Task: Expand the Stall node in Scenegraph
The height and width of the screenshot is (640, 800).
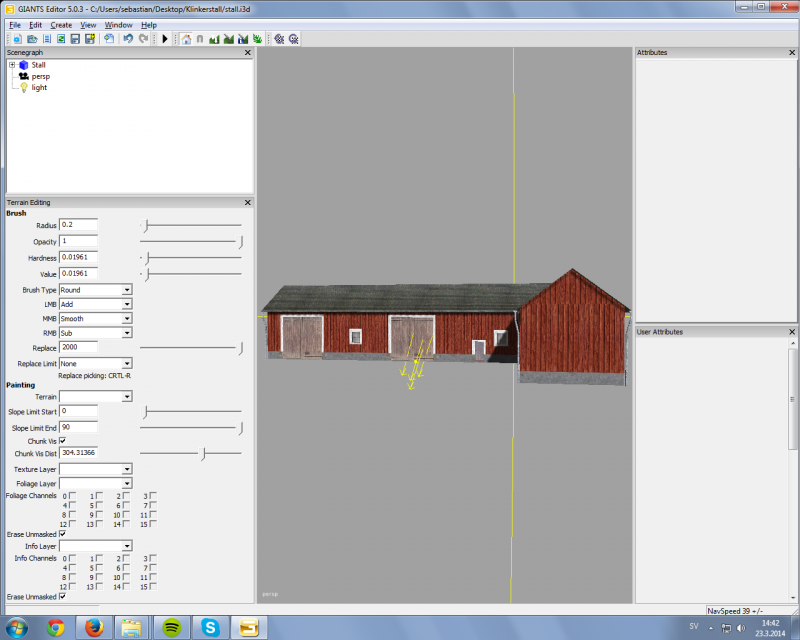Action: pyautogui.click(x=12, y=65)
